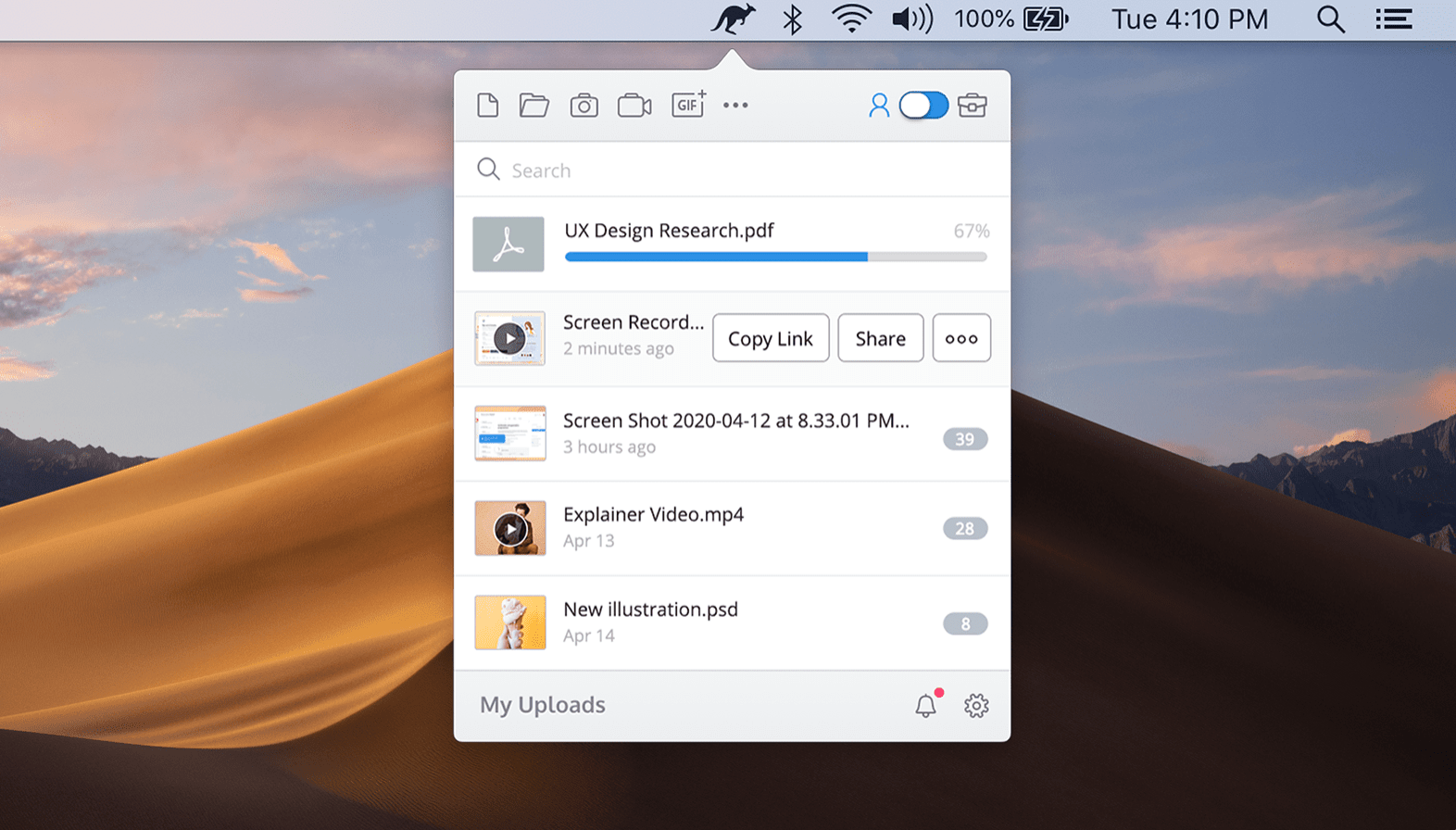The image size is (1456, 830).
Task: Start screen recording with video camera icon
Action: tap(634, 106)
